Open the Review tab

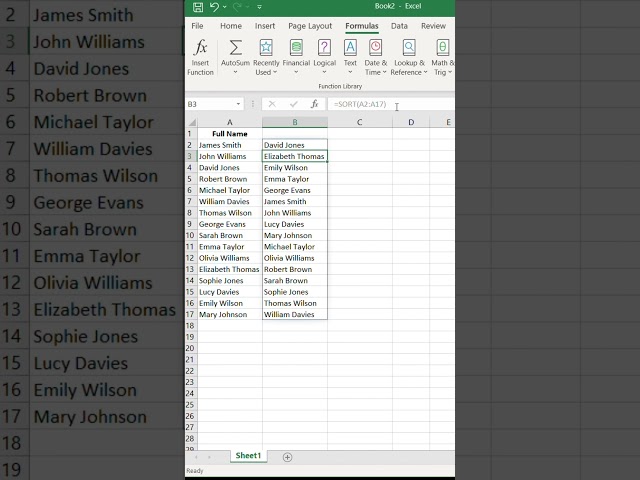[433, 26]
